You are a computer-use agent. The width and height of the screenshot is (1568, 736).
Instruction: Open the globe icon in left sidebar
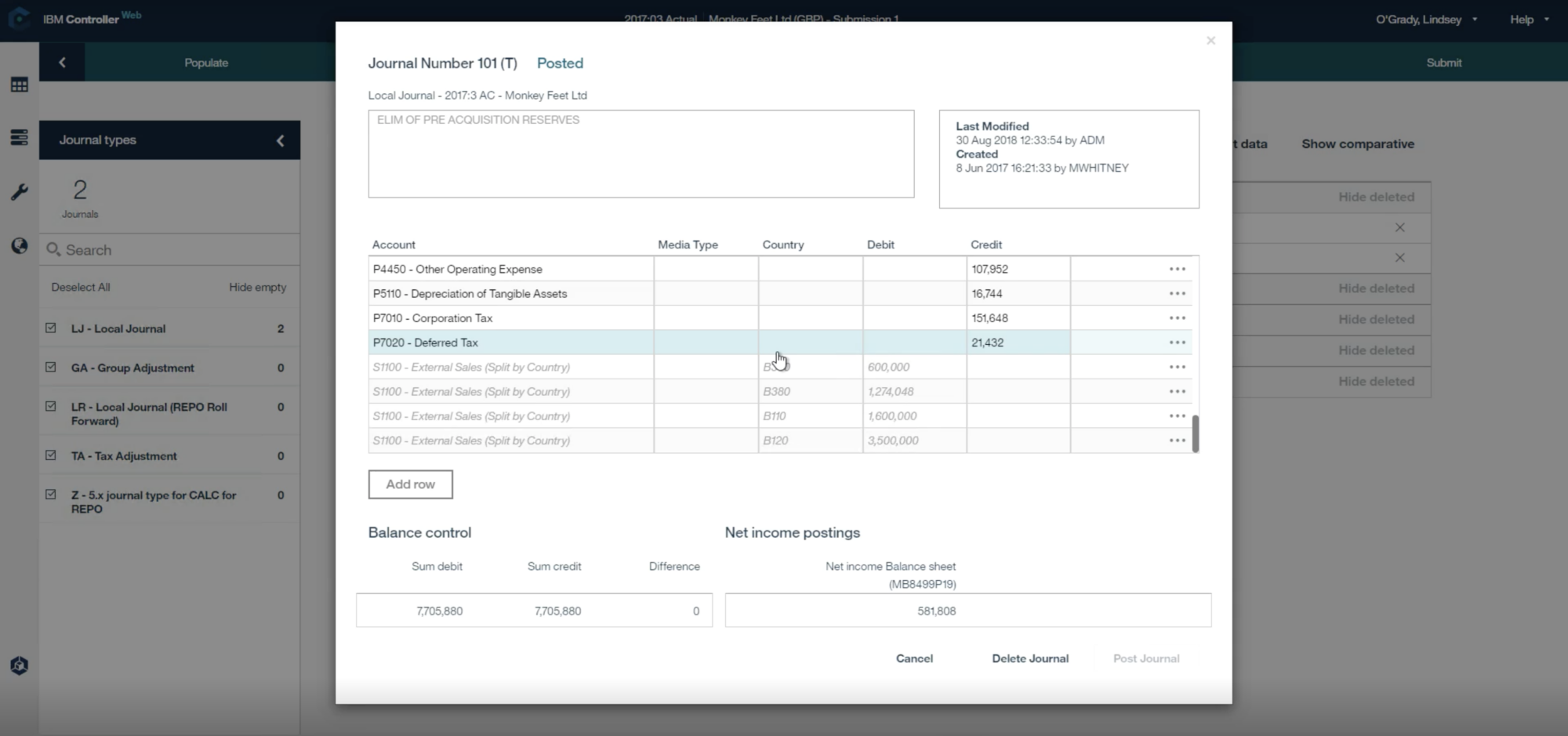click(x=20, y=246)
